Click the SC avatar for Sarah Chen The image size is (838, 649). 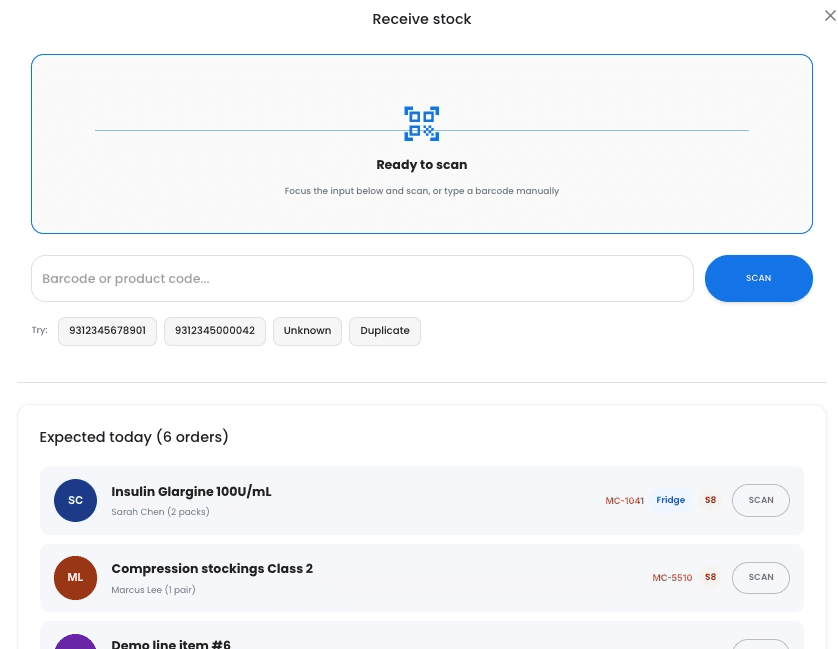(x=75, y=500)
